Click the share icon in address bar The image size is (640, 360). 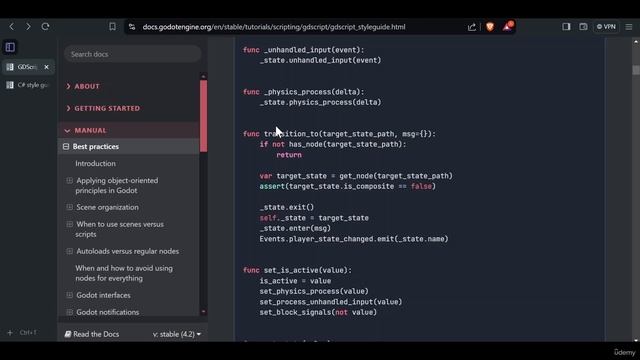pyautogui.click(x=471, y=27)
